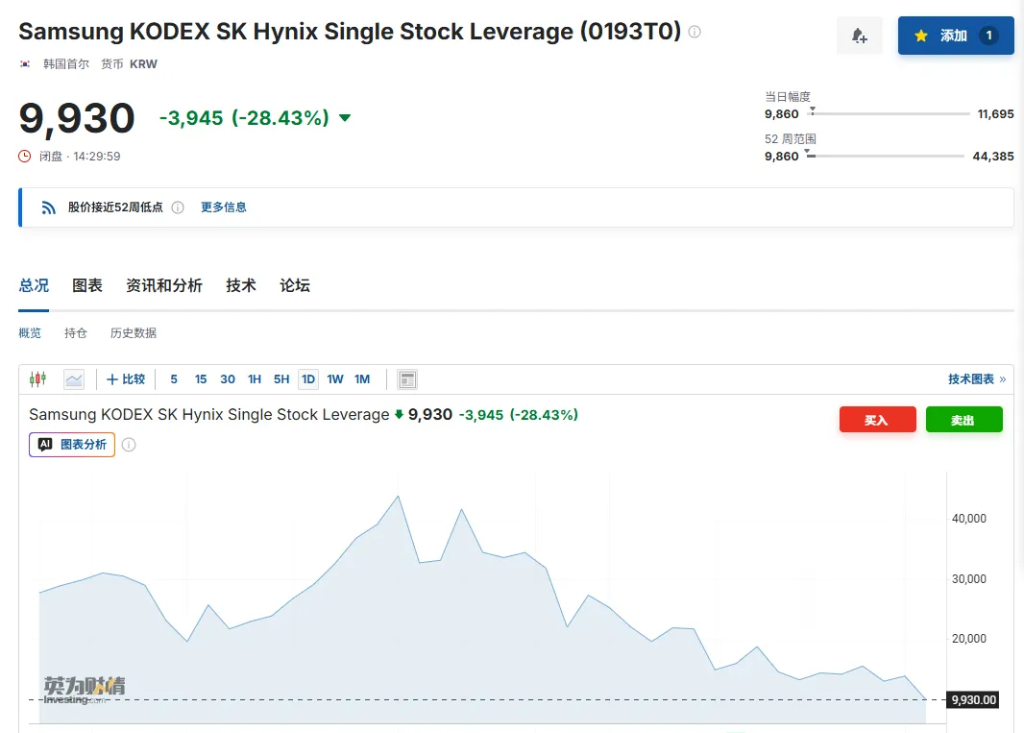Click info icon next to 图表分析

[x=129, y=445]
